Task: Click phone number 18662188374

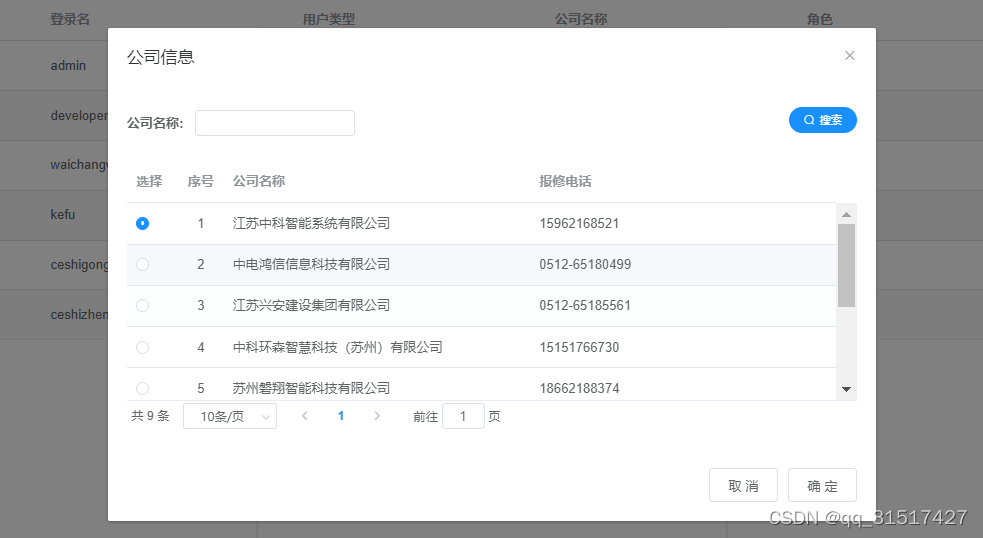Action: click(579, 389)
